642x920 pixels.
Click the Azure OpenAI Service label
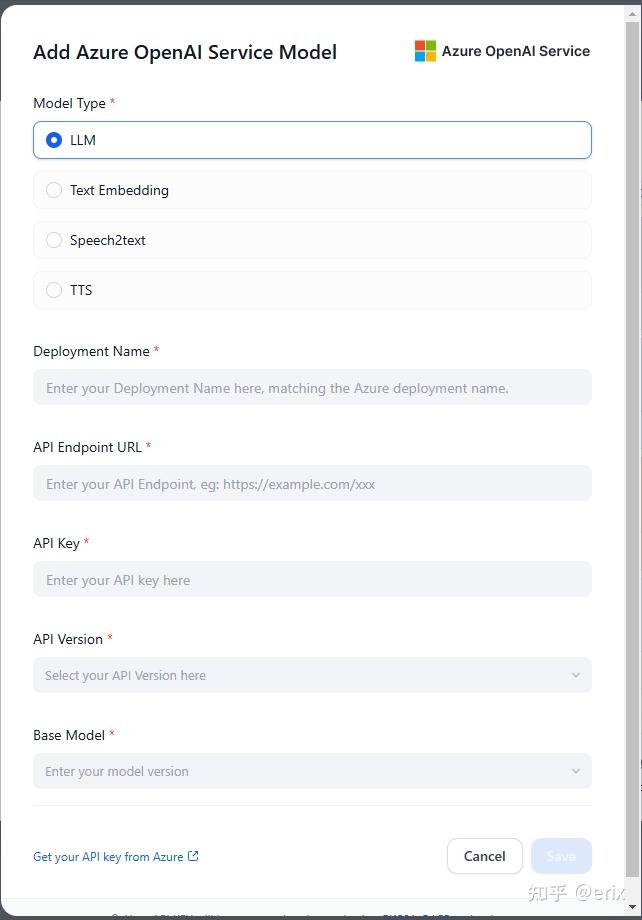[516, 51]
